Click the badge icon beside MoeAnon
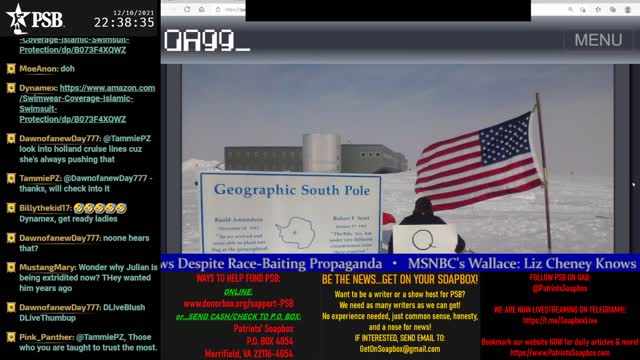The height and width of the screenshot is (360, 640). click(11, 69)
